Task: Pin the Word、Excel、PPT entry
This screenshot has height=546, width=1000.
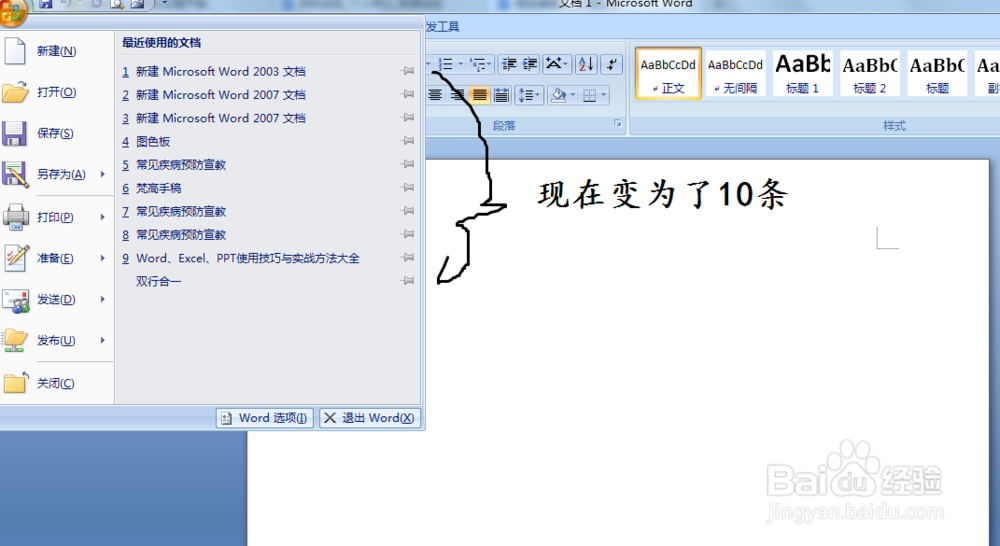Action: (x=408, y=258)
